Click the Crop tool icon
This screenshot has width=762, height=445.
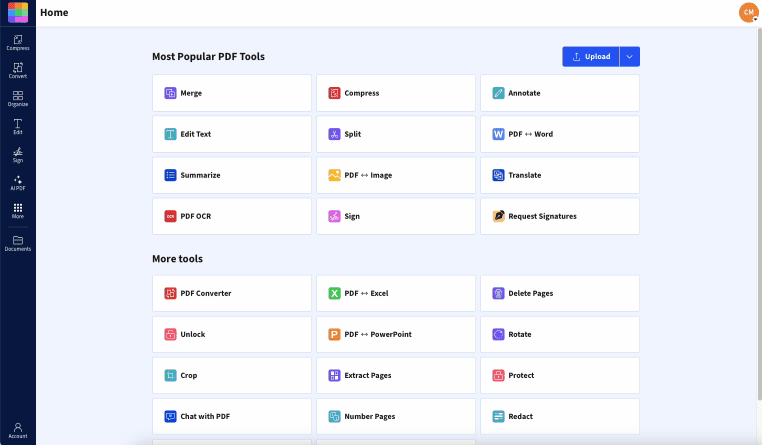coord(170,376)
